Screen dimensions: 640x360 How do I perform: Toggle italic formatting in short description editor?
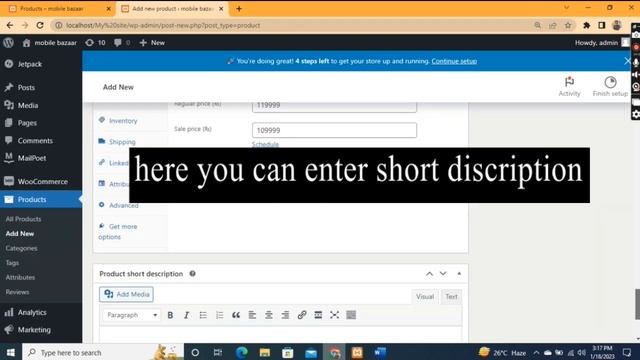coord(187,315)
